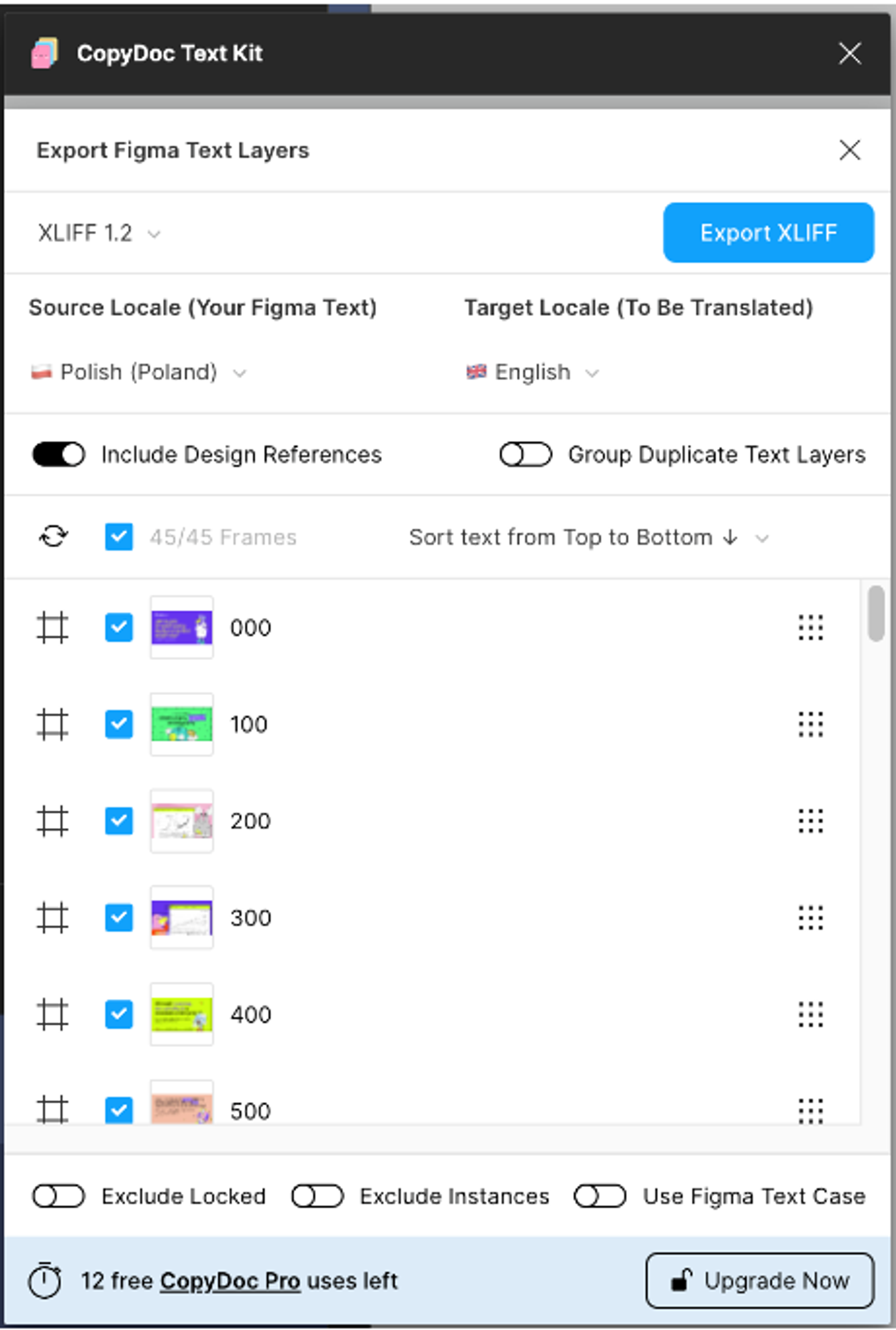Enable Group Duplicate Text Layers

tap(525, 454)
